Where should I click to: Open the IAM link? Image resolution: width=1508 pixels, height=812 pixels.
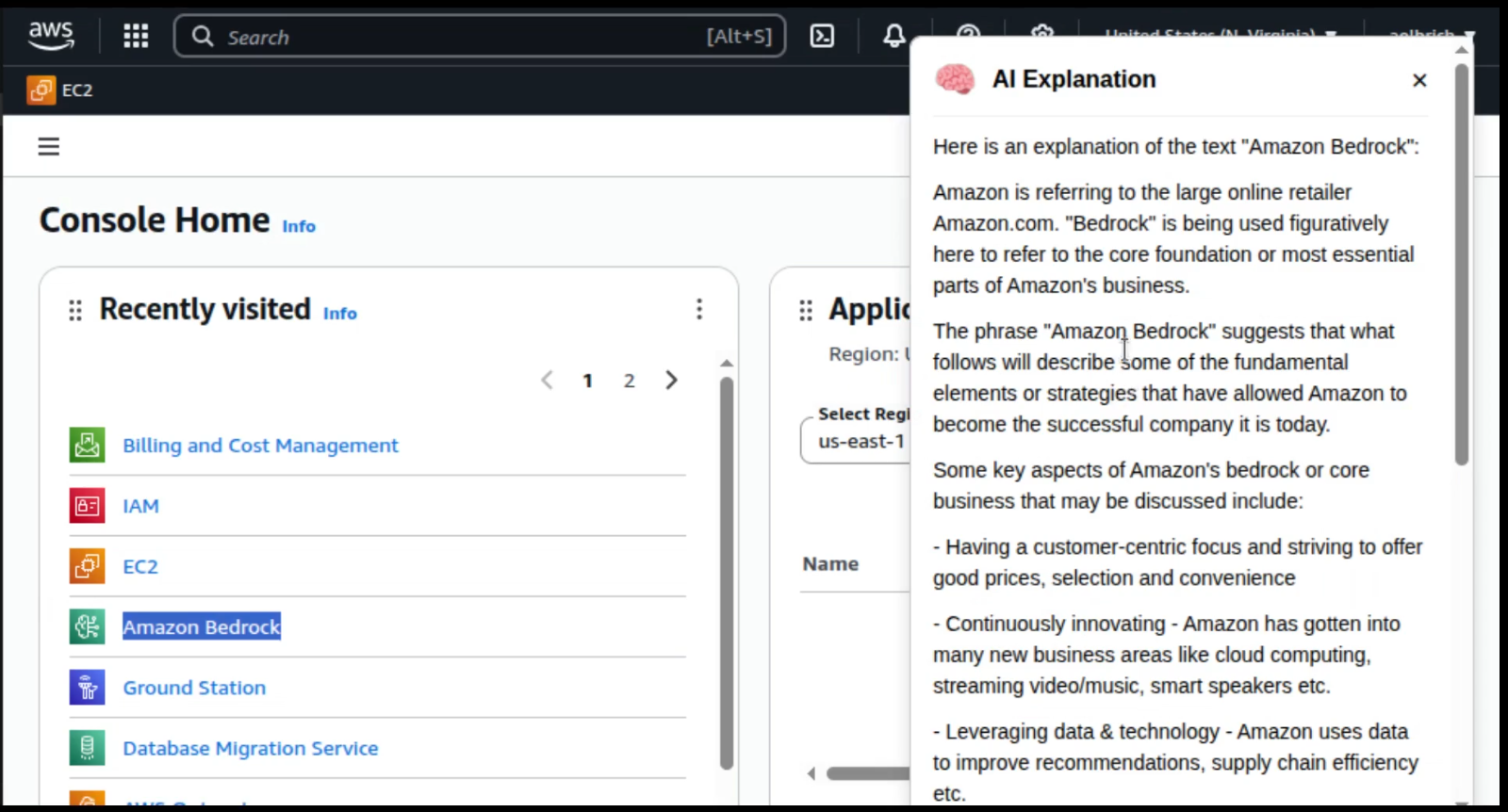[x=140, y=506]
